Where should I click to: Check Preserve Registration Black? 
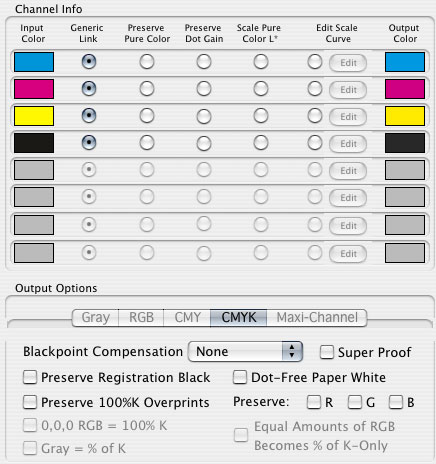(30, 378)
